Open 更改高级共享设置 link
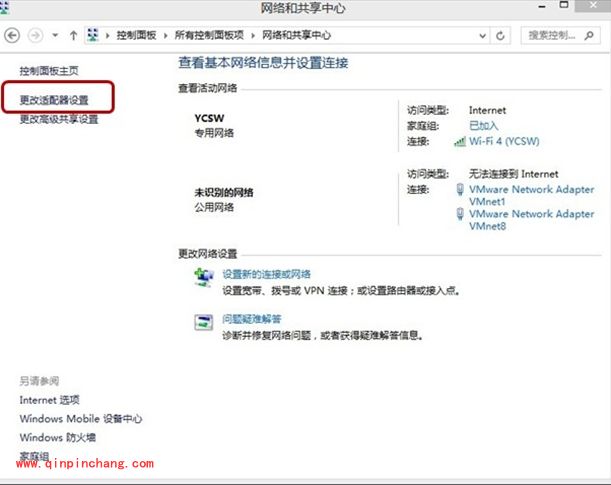Viewport: 611px width, 485px height. click(59, 119)
